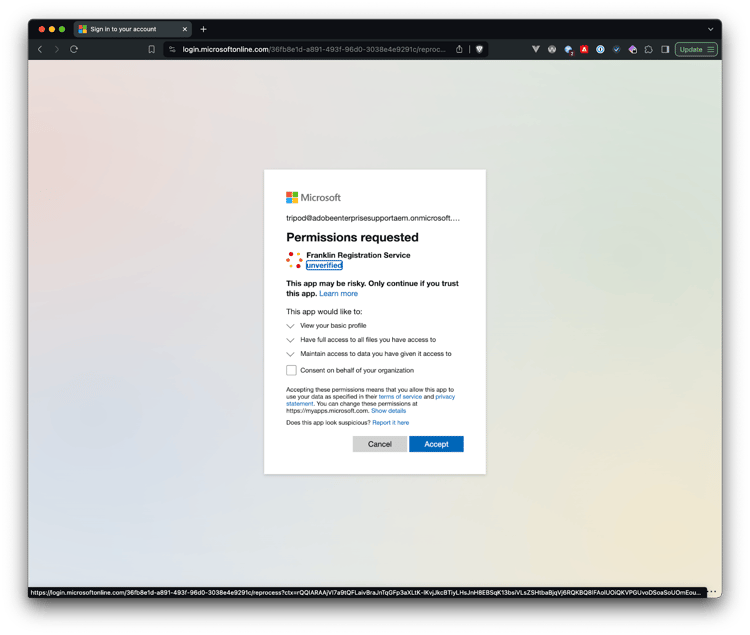Check 'Consent on behalf of your organization'
This screenshot has width=750, height=635.
point(291,370)
